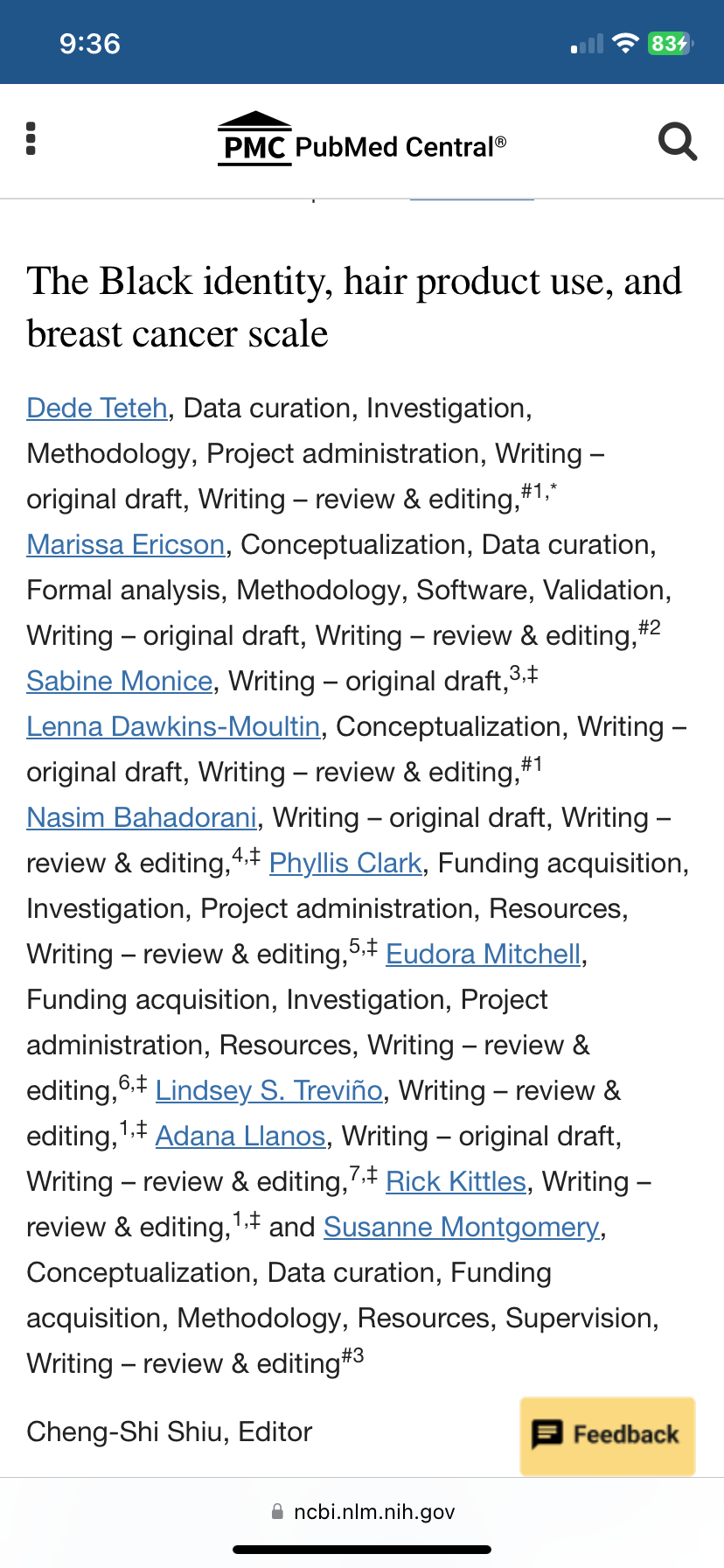Open Lenna Dawkins-Moultin's profile
Image resolution: width=724 pixels, height=1568 pixels.
click(172, 726)
